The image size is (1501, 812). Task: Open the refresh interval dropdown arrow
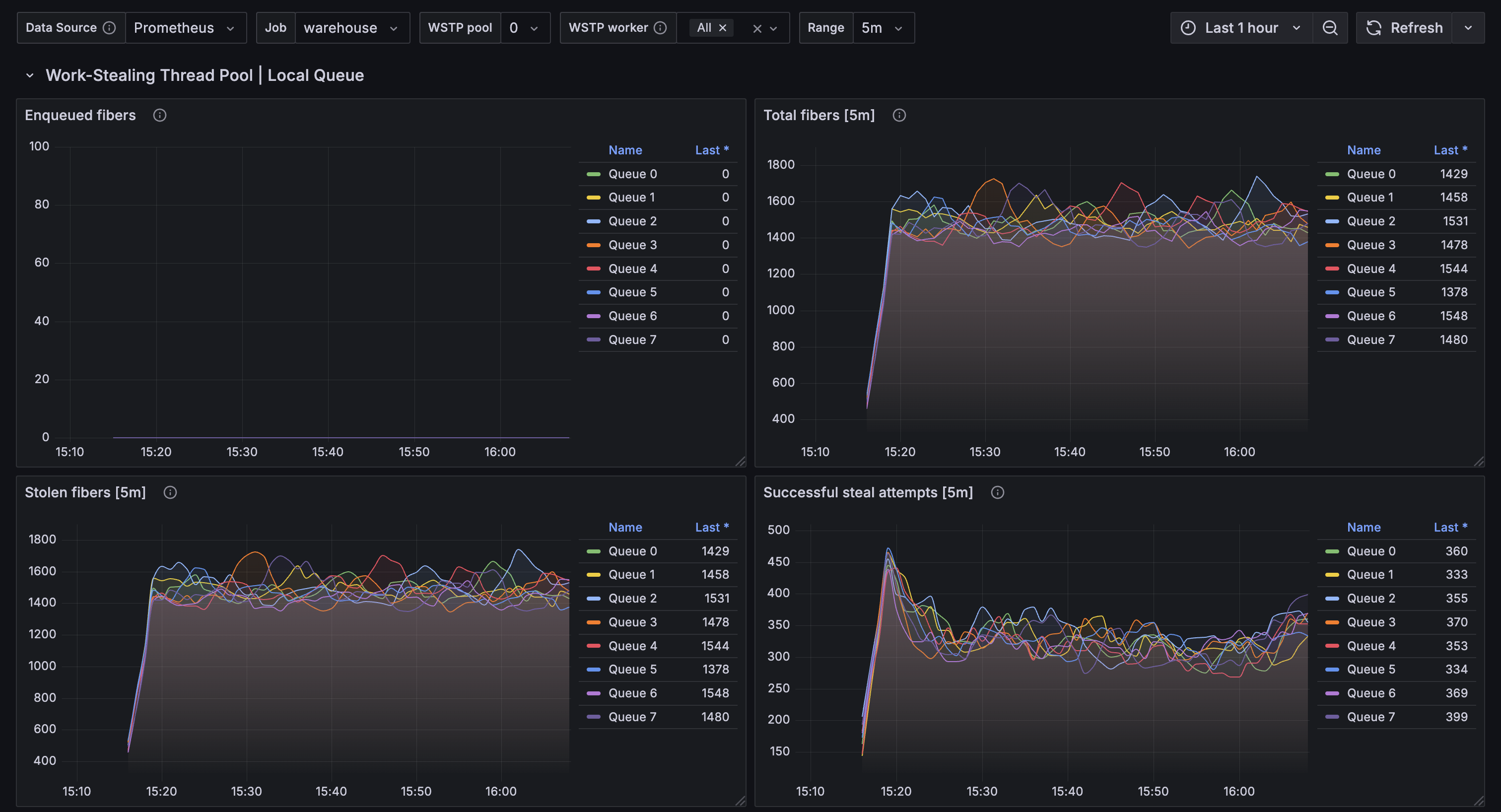click(1468, 28)
